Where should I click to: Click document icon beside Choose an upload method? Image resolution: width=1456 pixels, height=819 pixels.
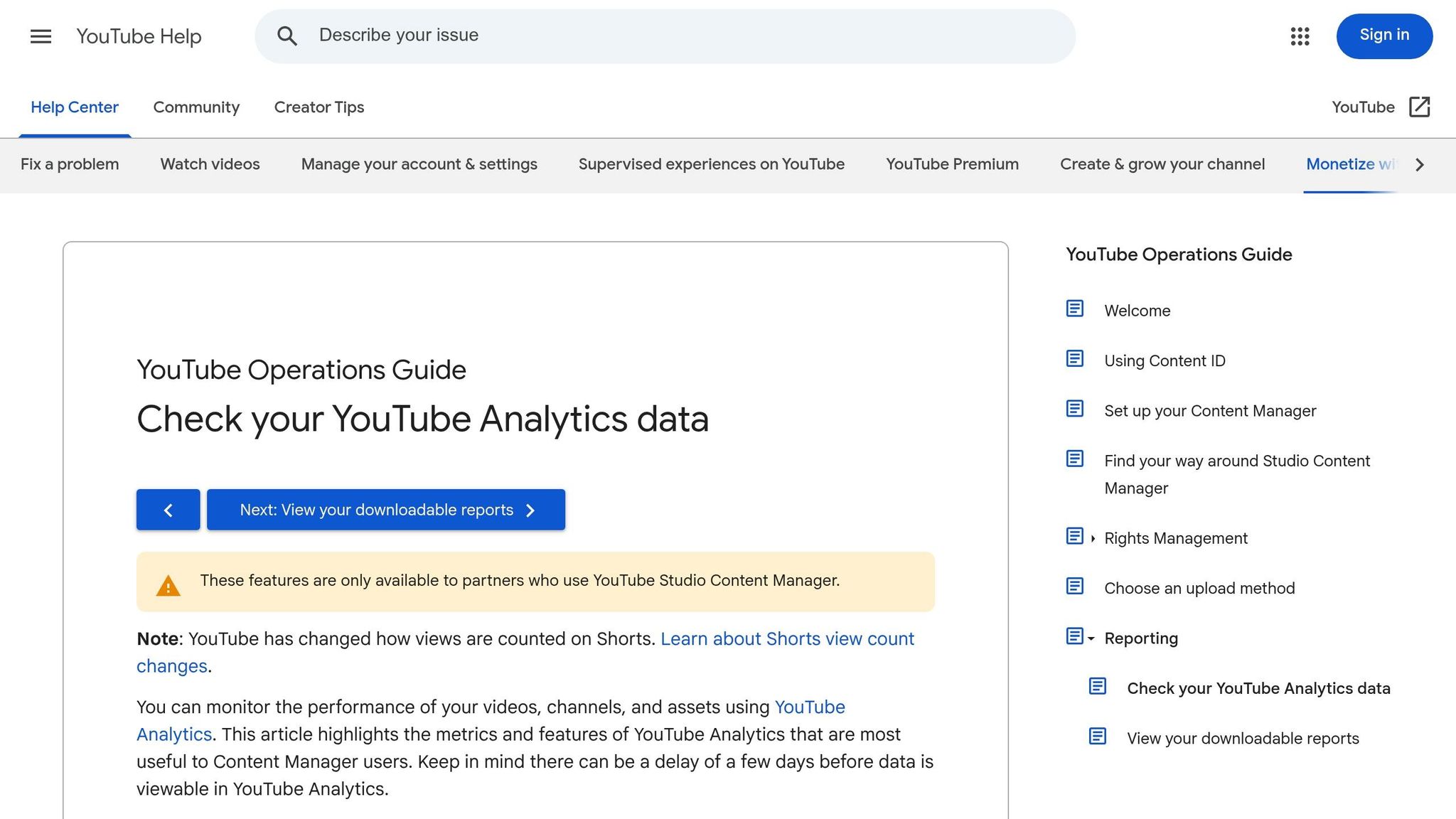point(1074,587)
